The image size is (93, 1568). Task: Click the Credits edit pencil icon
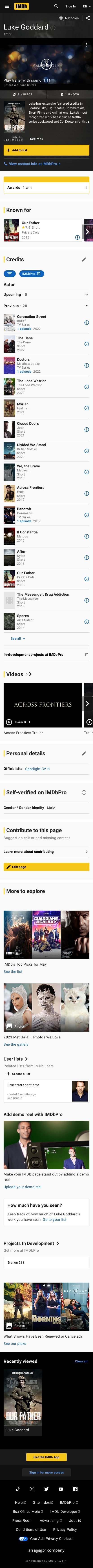pos(84,259)
